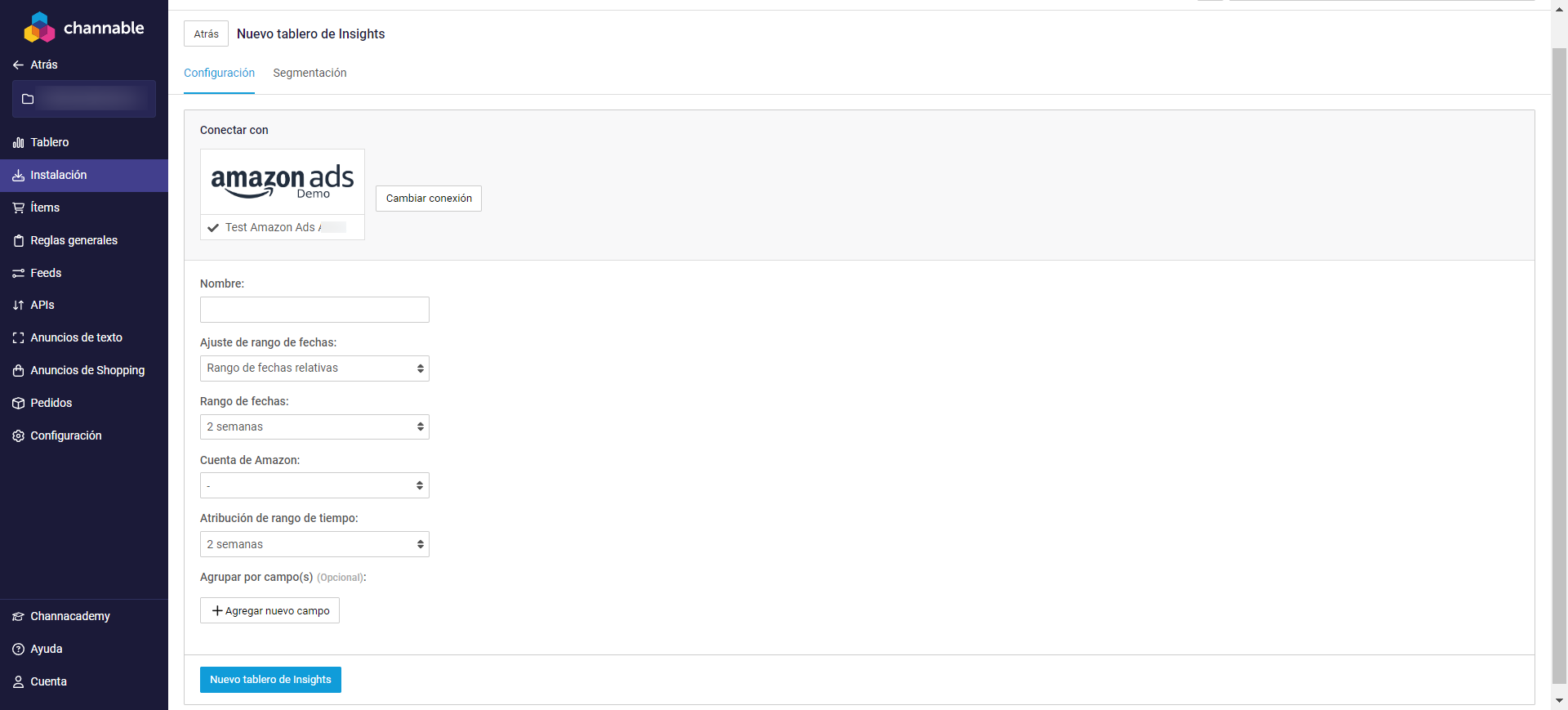
Task: Click the Channable logo
Action: (83, 27)
